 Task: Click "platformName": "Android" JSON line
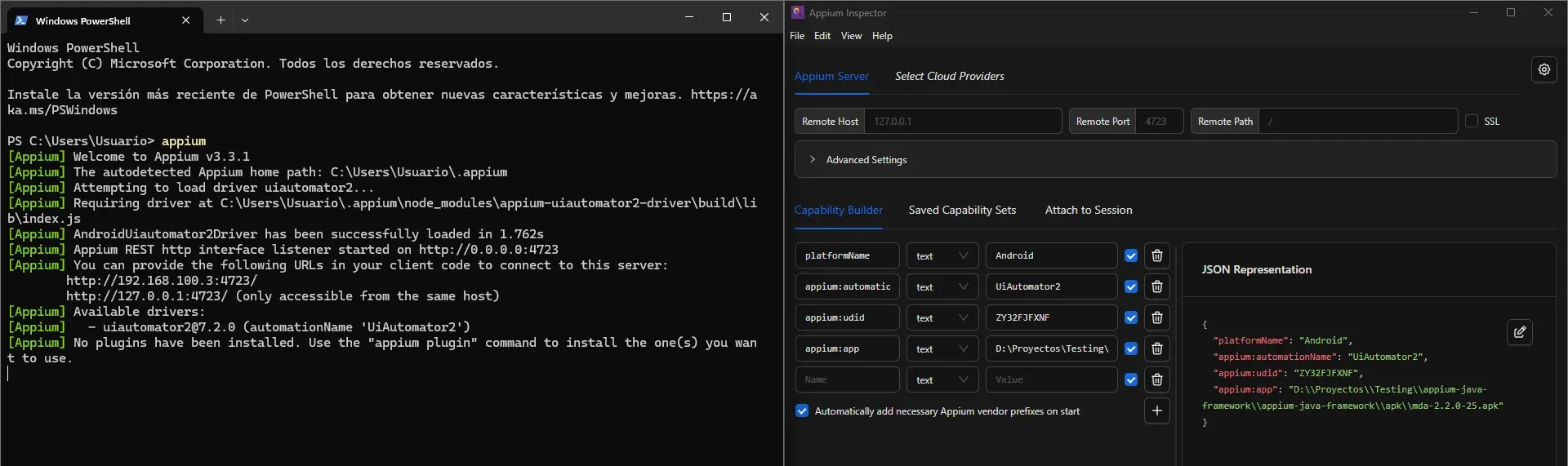(1283, 340)
